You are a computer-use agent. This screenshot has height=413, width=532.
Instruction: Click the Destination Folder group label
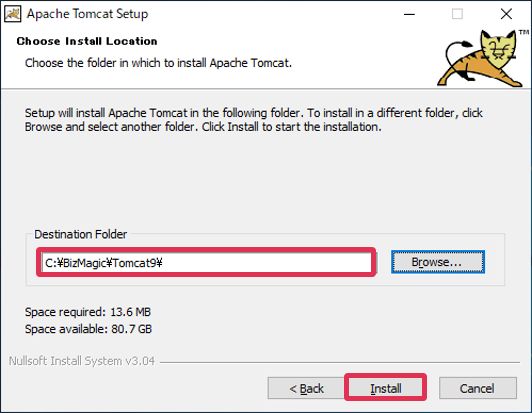point(80,234)
